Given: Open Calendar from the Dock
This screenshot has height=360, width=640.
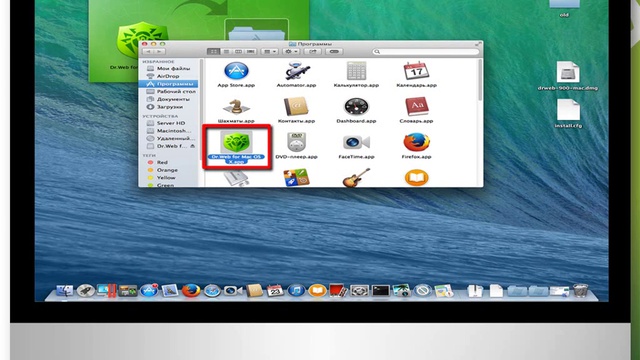Looking at the screenshot, I should click(275, 291).
